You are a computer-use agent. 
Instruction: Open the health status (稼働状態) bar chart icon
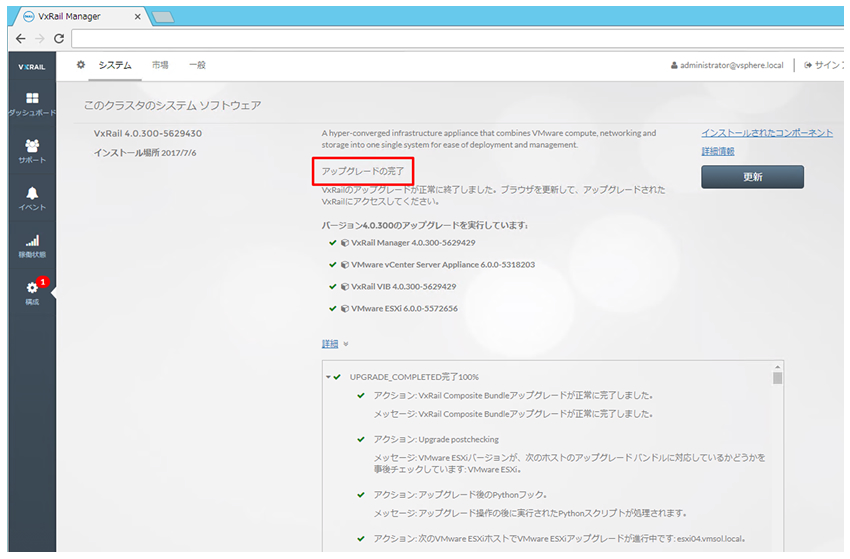pyautogui.click(x=32, y=240)
